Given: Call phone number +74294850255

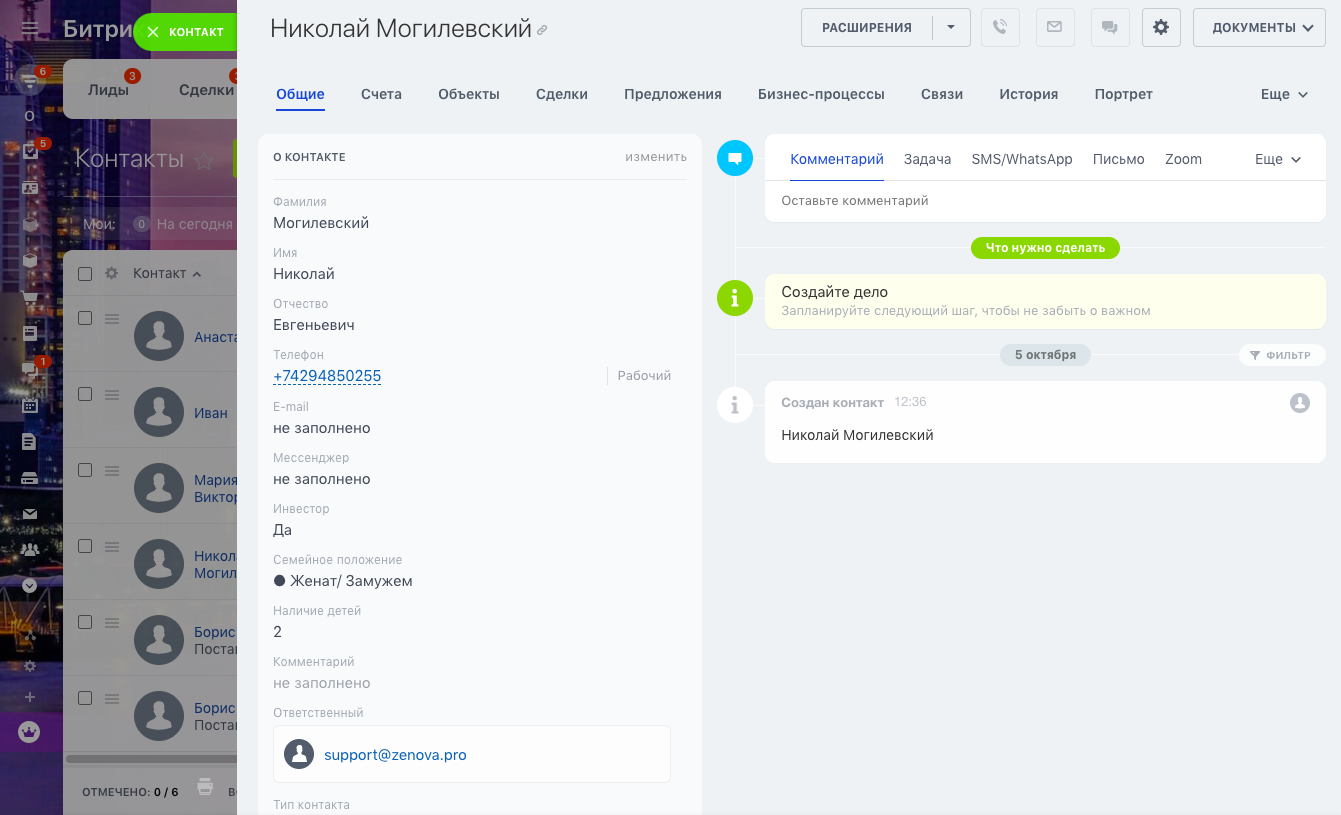Looking at the screenshot, I should point(327,376).
